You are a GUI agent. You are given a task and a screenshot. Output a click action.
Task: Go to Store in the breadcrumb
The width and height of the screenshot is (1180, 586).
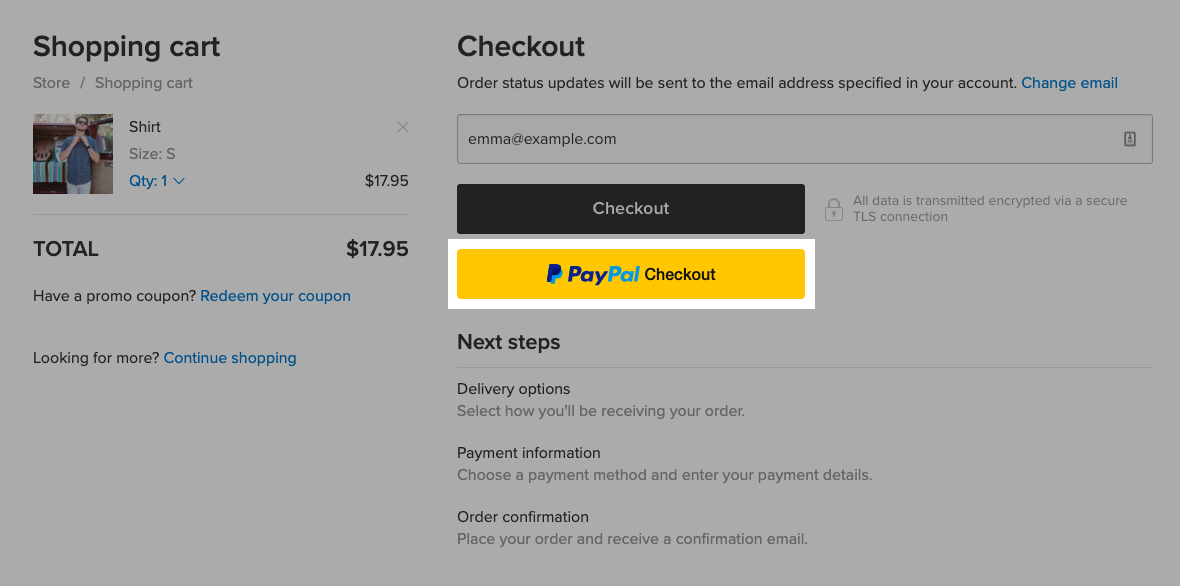[51, 83]
